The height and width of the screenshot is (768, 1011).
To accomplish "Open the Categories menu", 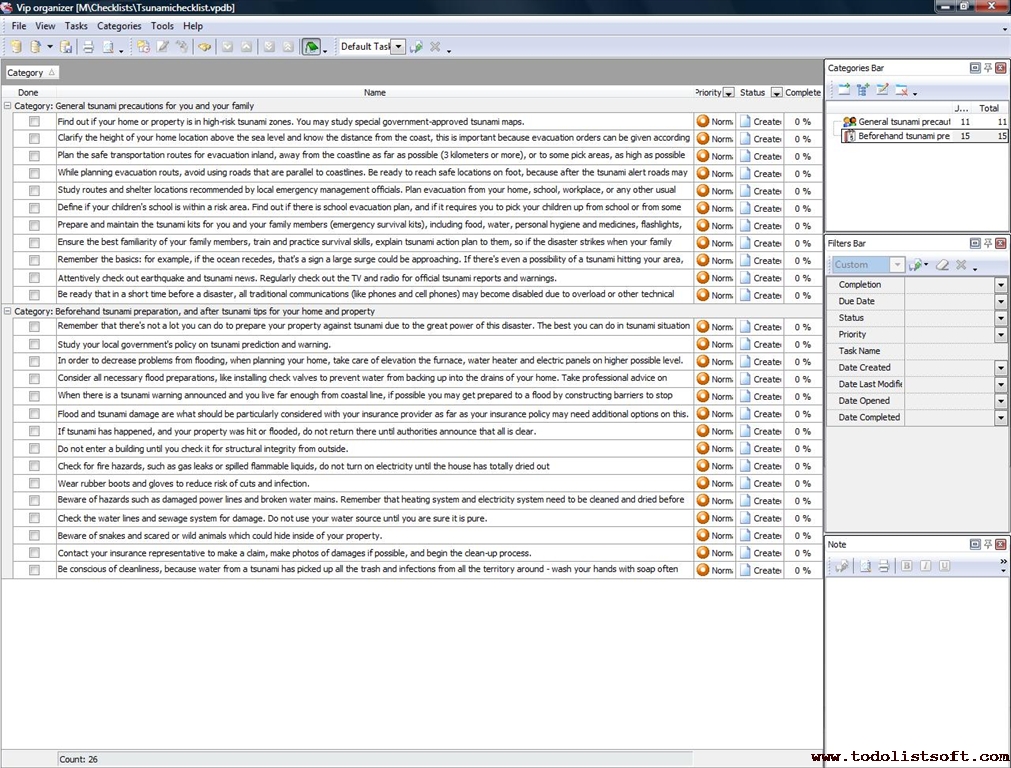I will click(119, 26).
